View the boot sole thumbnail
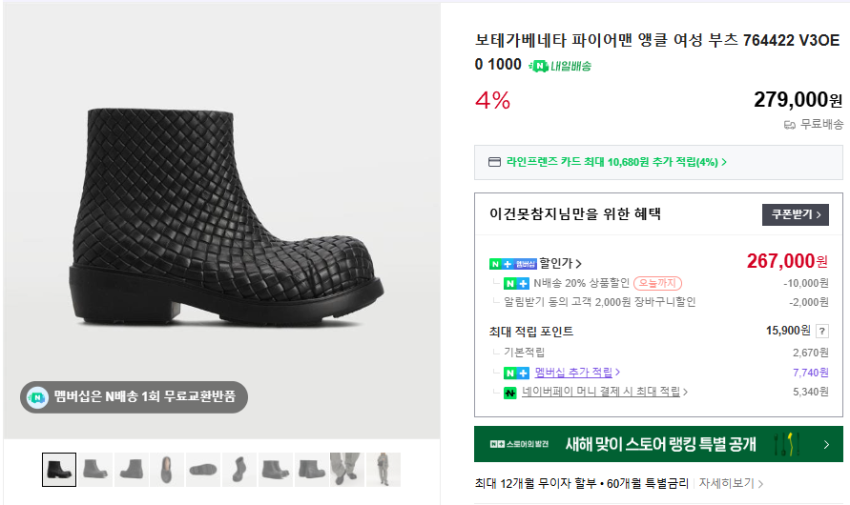The height and width of the screenshot is (505, 850). click(x=203, y=469)
